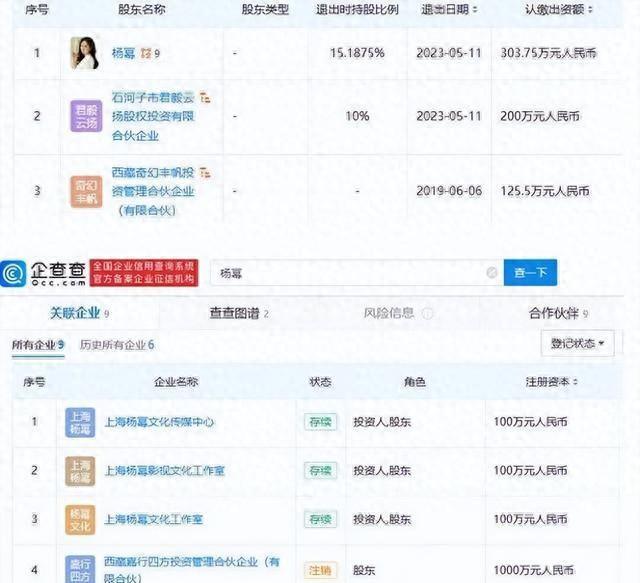This screenshot has width=640, height=583.
Task: Click the 杨幂文化 orange logo in row 3
Action: (x=80, y=520)
